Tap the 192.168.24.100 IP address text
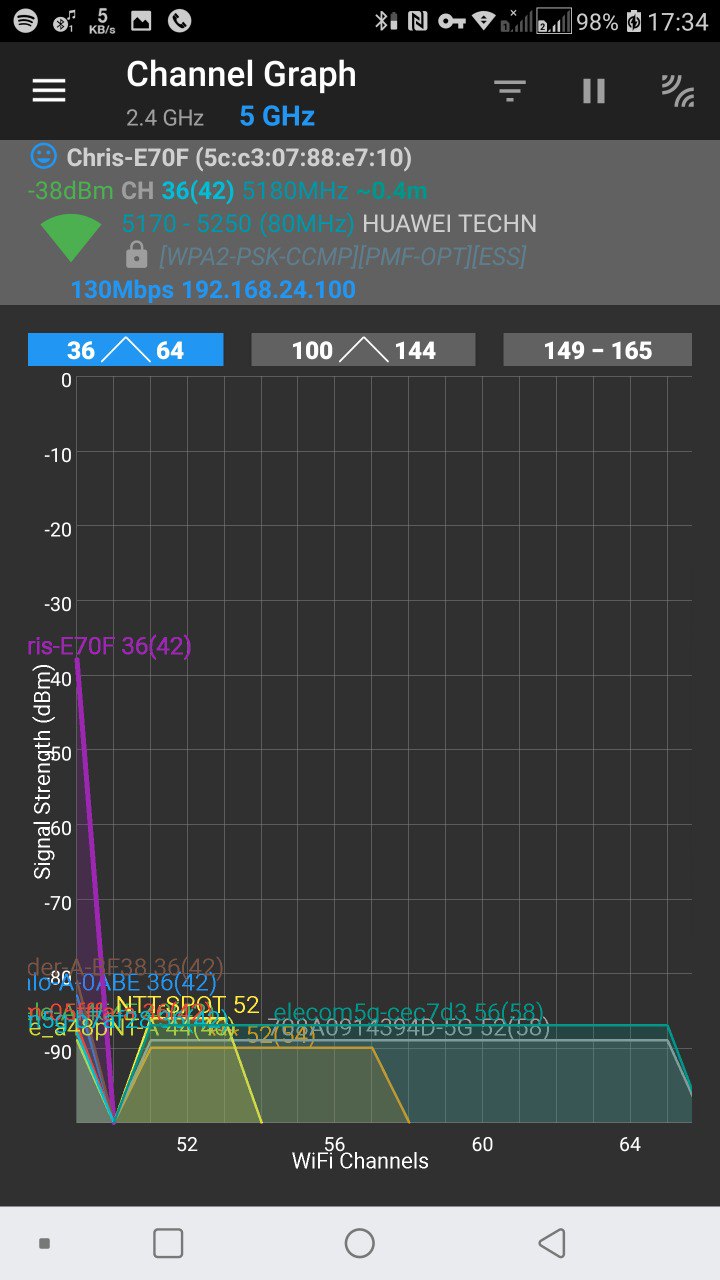 (x=268, y=290)
